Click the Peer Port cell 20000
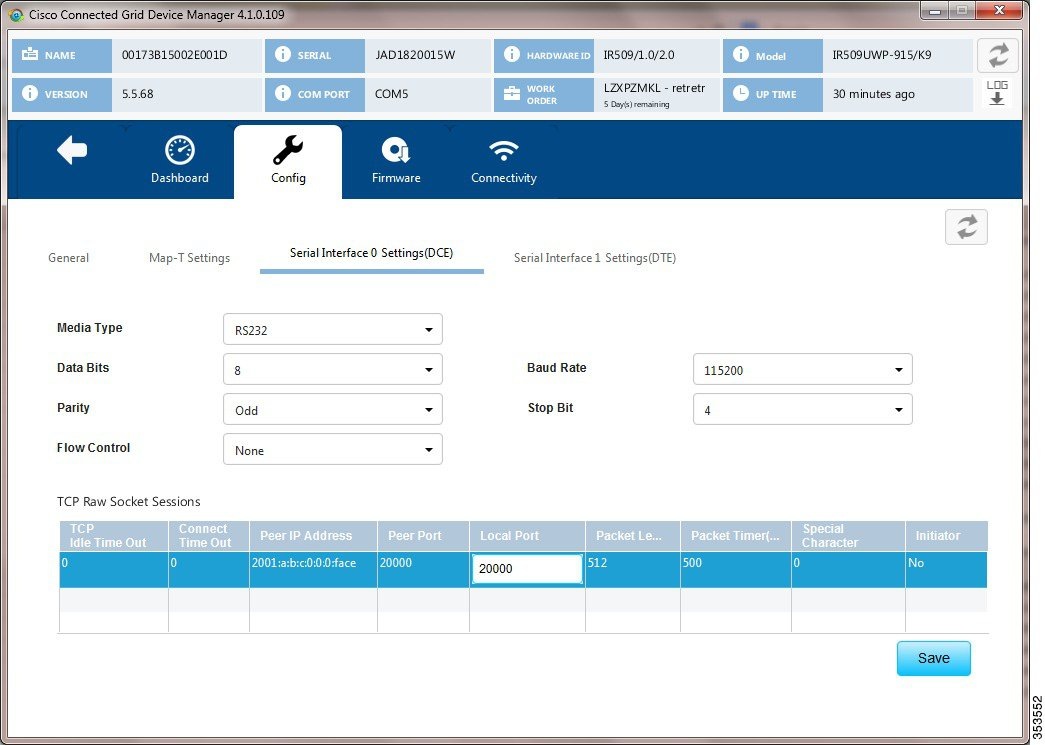 click(423, 570)
